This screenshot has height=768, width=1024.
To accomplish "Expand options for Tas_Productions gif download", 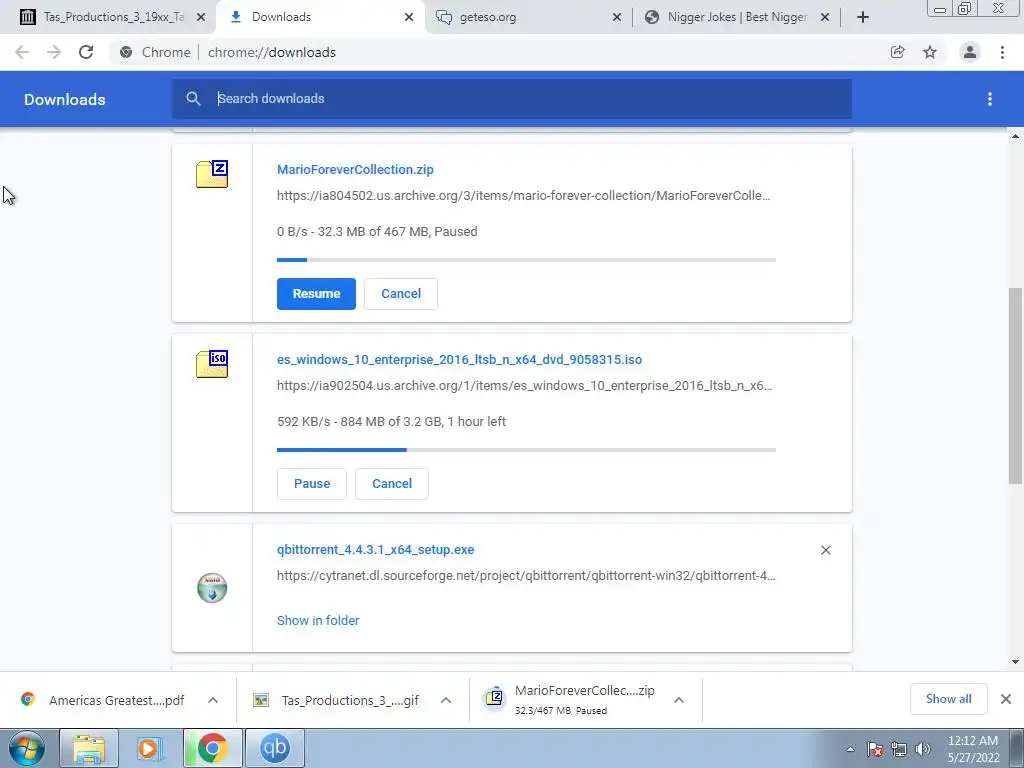I will click(x=446, y=700).
